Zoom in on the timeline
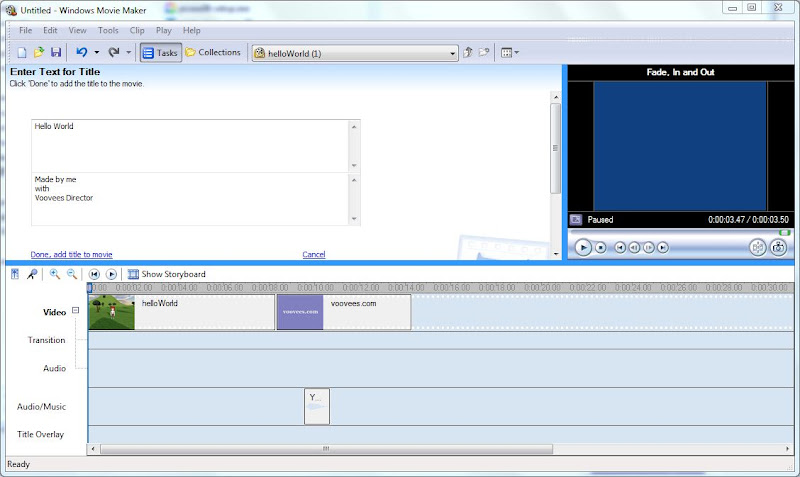Screen dimensions: 800x477 pyautogui.click(x=55, y=274)
